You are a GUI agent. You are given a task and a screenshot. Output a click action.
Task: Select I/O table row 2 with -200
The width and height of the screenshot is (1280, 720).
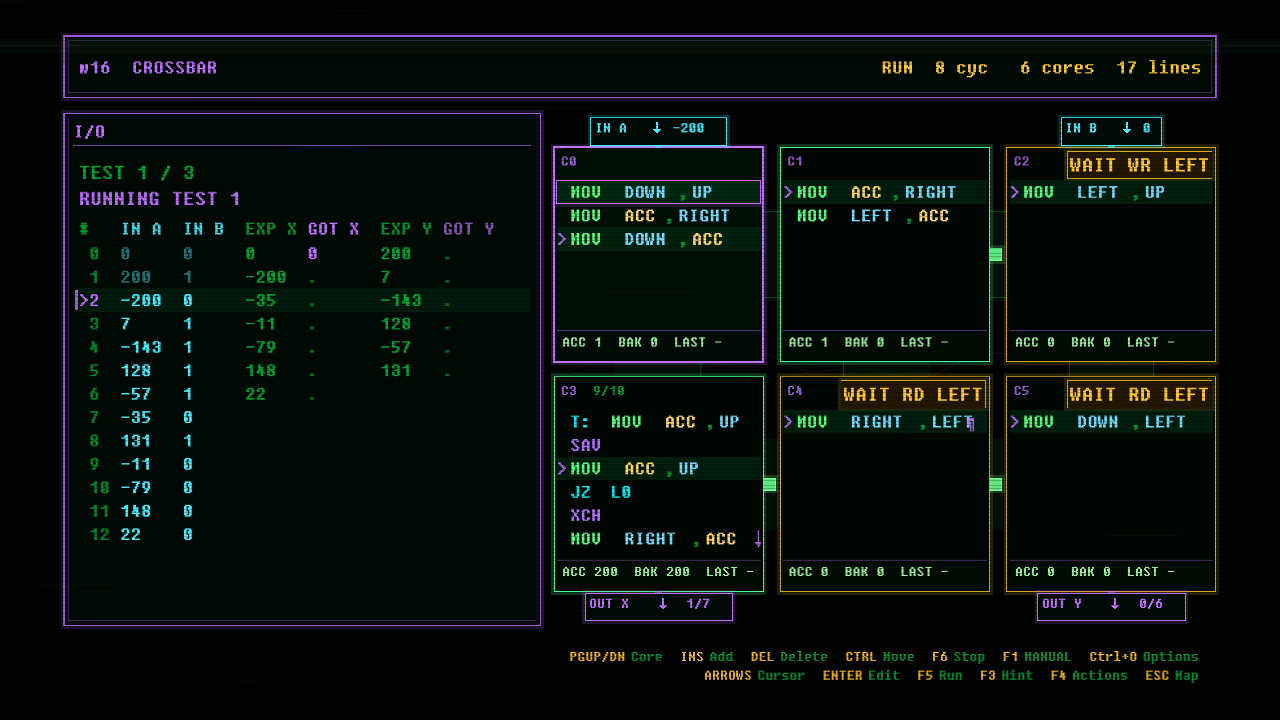coord(303,300)
